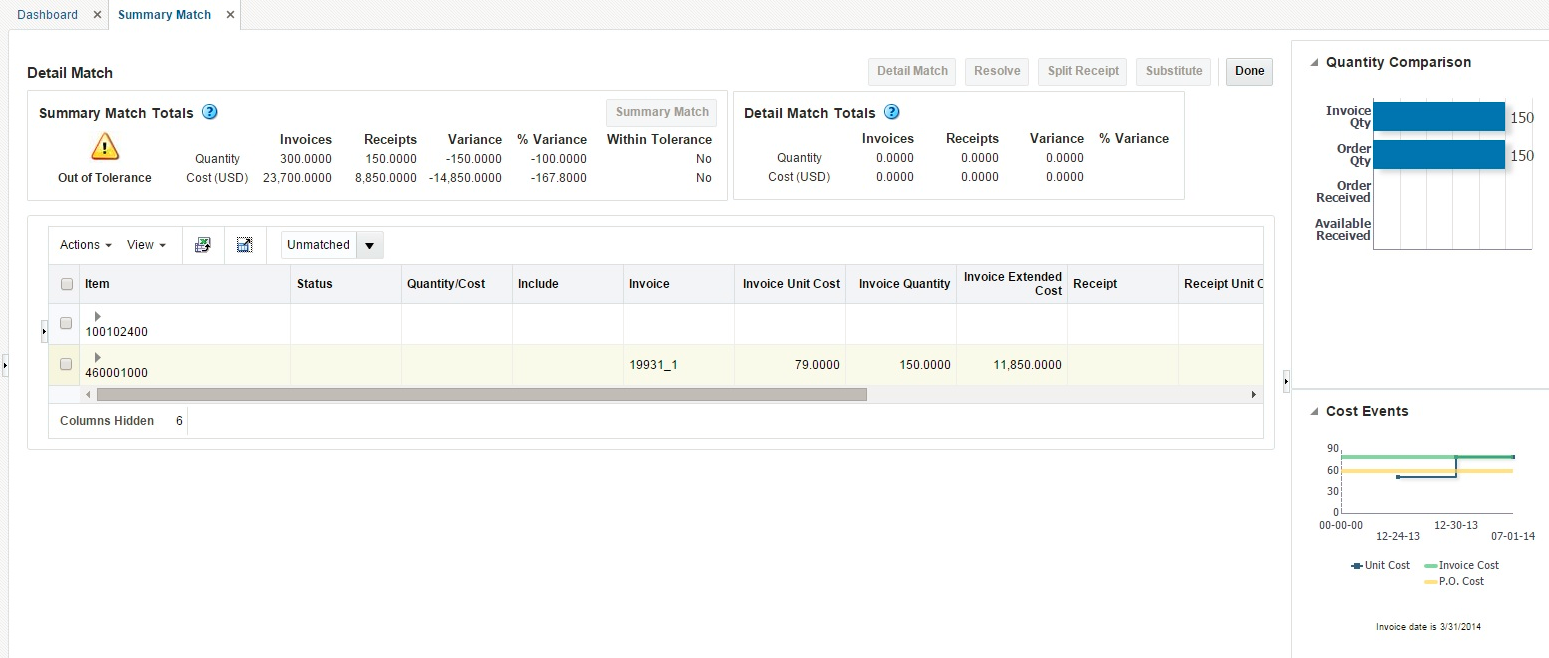The width and height of the screenshot is (1549, 658).
Task: Click the Out of Tolerance warning icon
Action: [x=105, y=146]
